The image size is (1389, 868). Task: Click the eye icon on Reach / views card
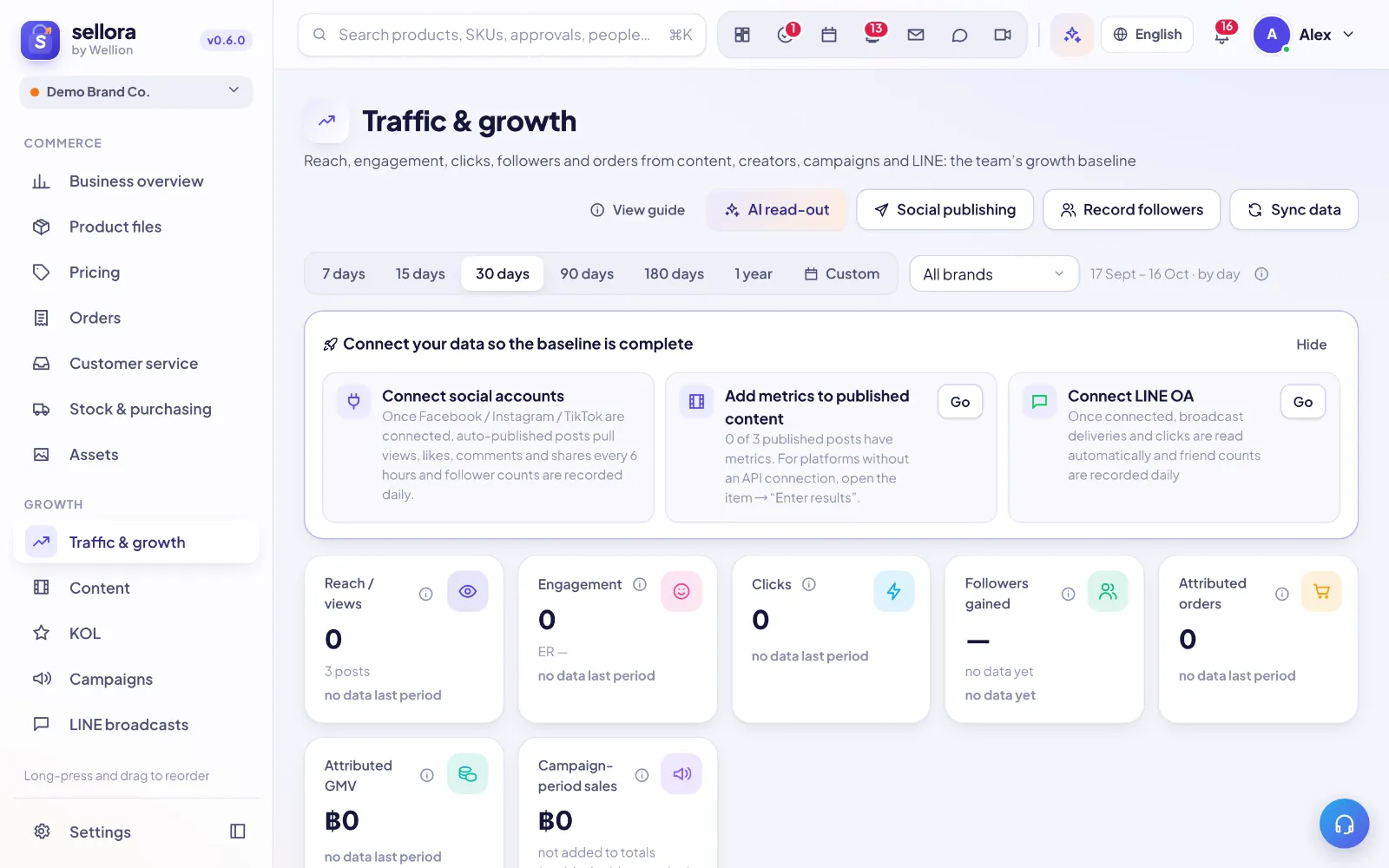pos(468,592)
